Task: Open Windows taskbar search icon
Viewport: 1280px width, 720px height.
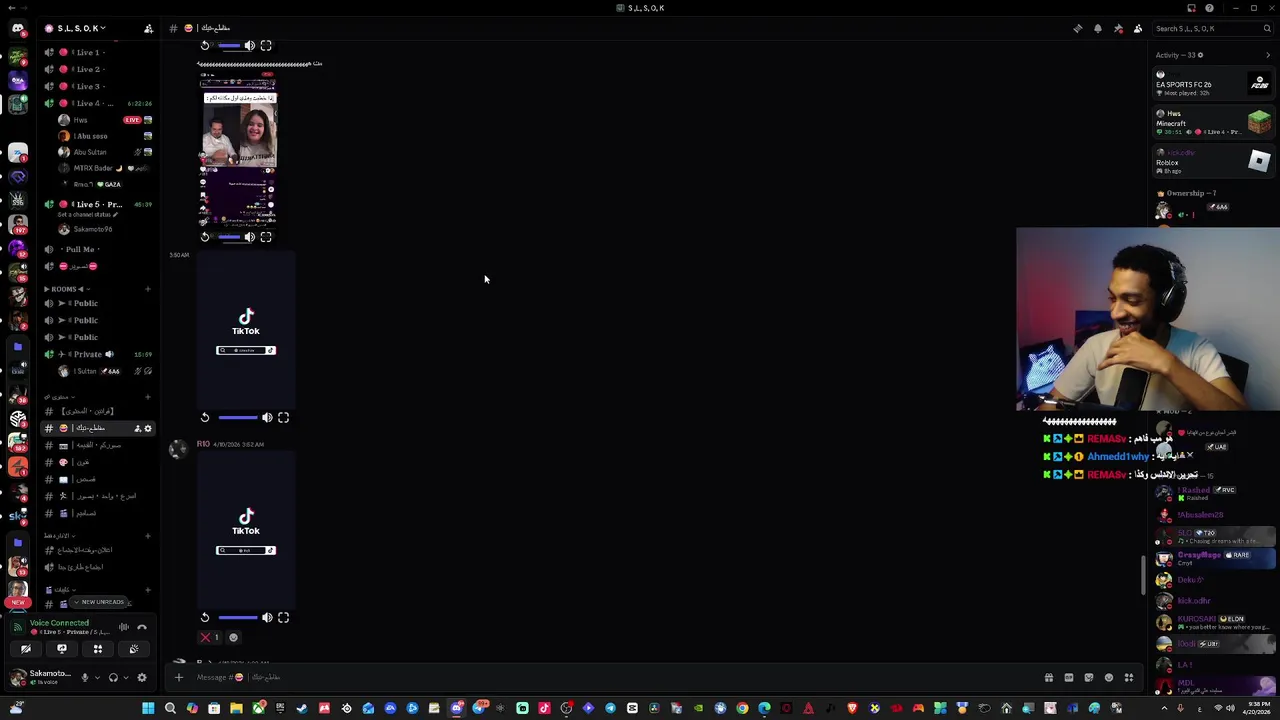Action: [x=170, y=708]
